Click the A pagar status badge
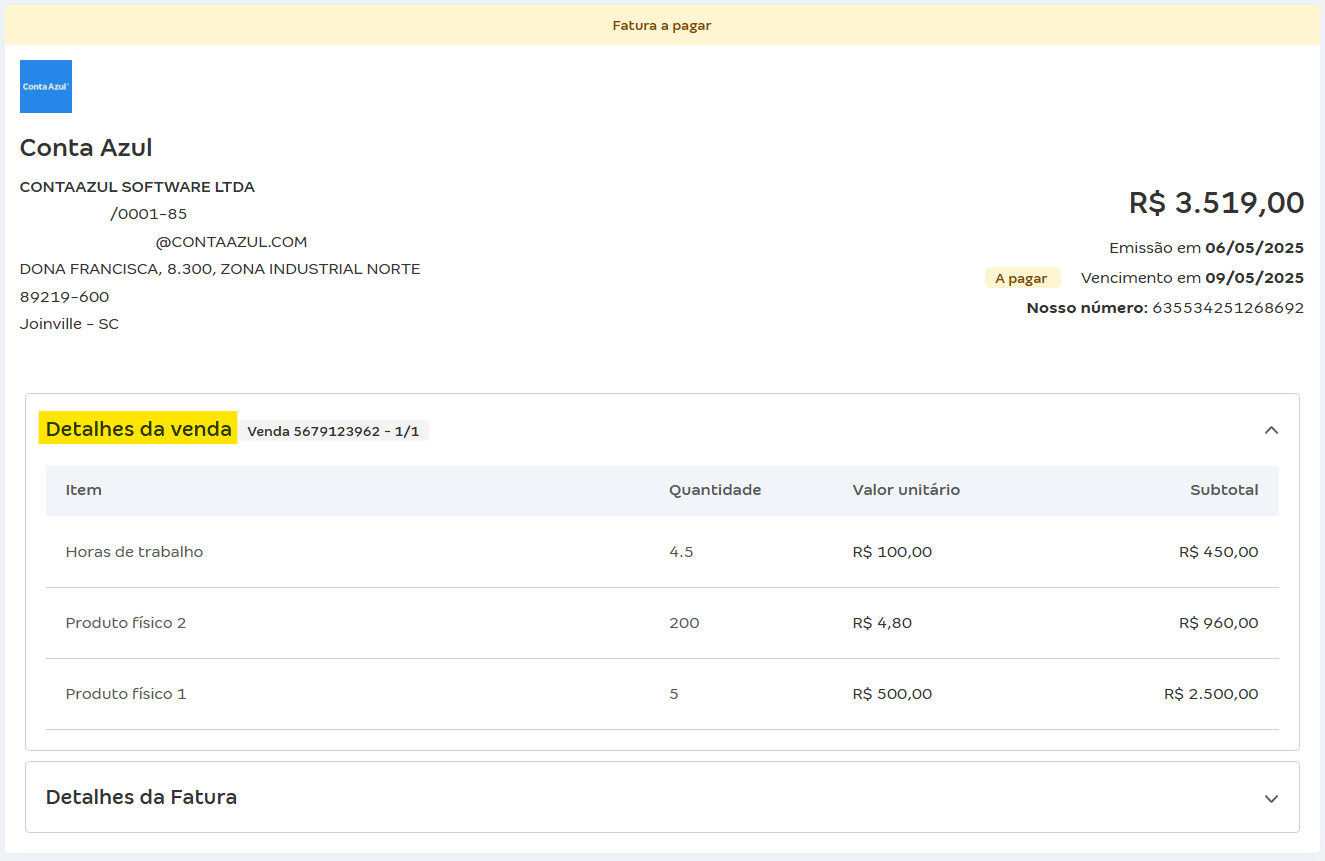The image size is (1325, 861). [1021, 278]
